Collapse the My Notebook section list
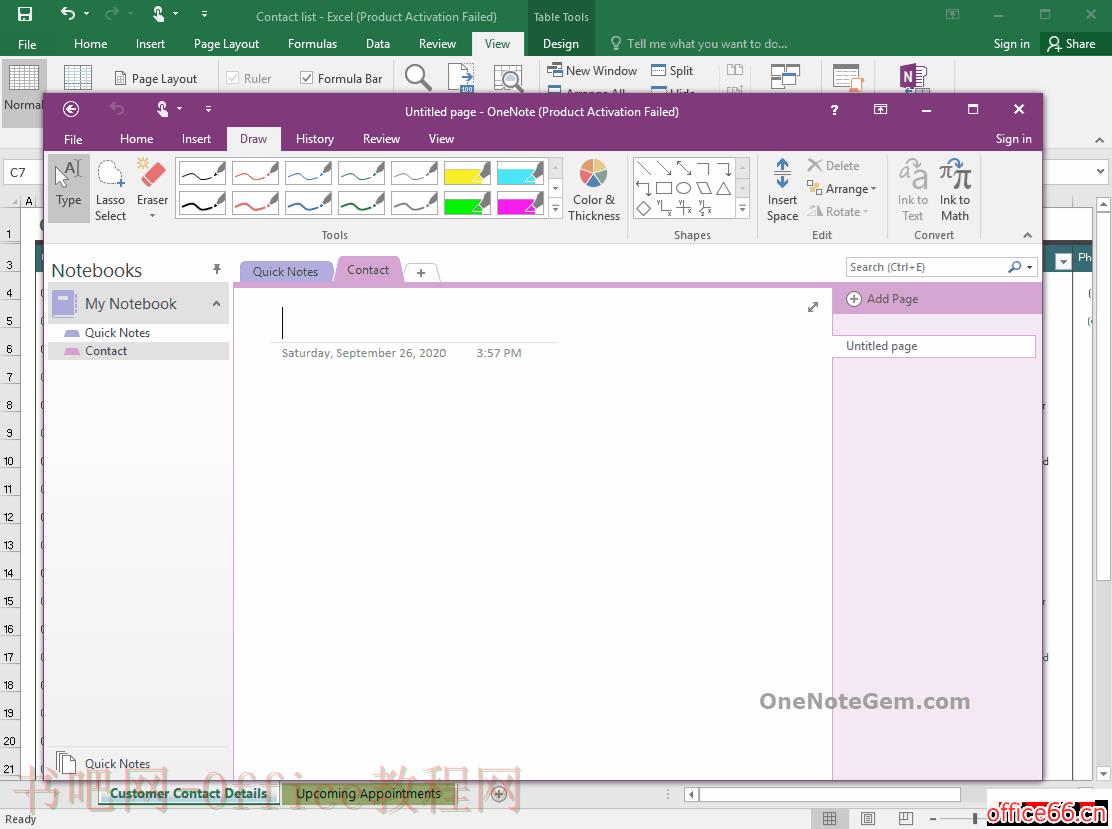1112x829 pixels. tap(216, 304)
